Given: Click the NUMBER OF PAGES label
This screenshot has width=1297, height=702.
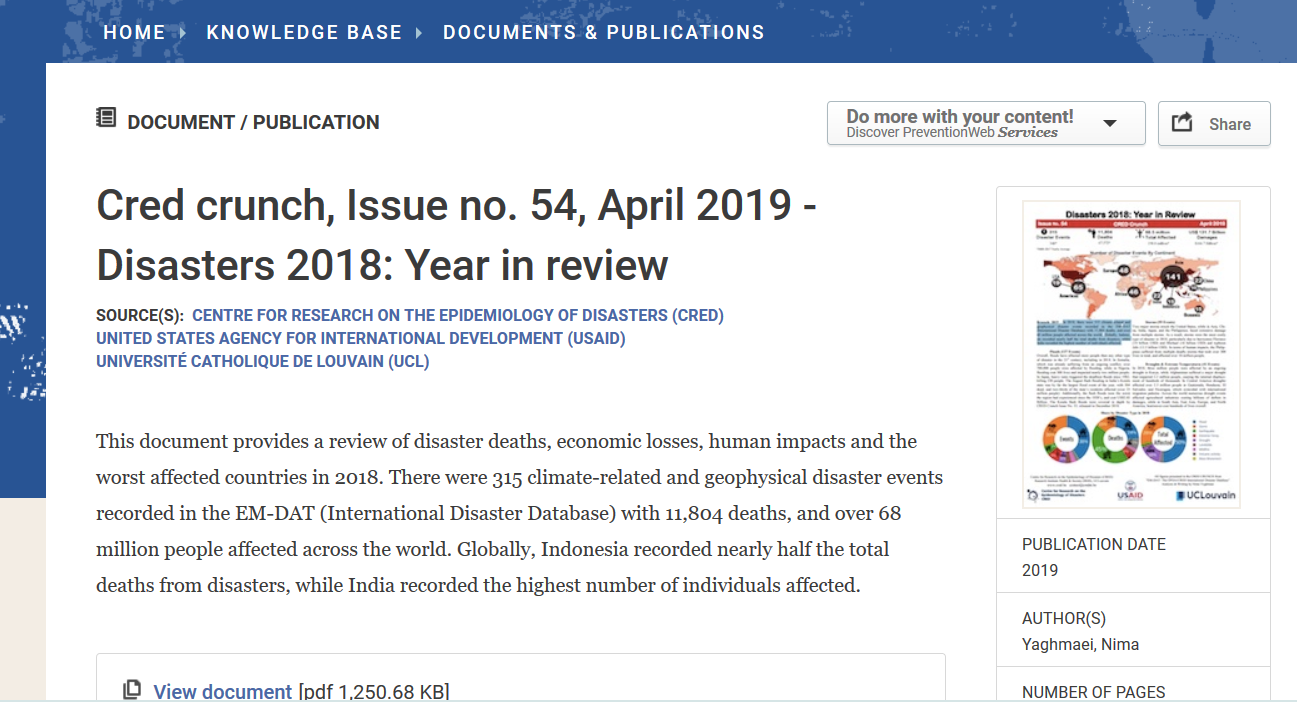Looking at the screenshot, I should pyautogui.click(x=1094, y=692).
